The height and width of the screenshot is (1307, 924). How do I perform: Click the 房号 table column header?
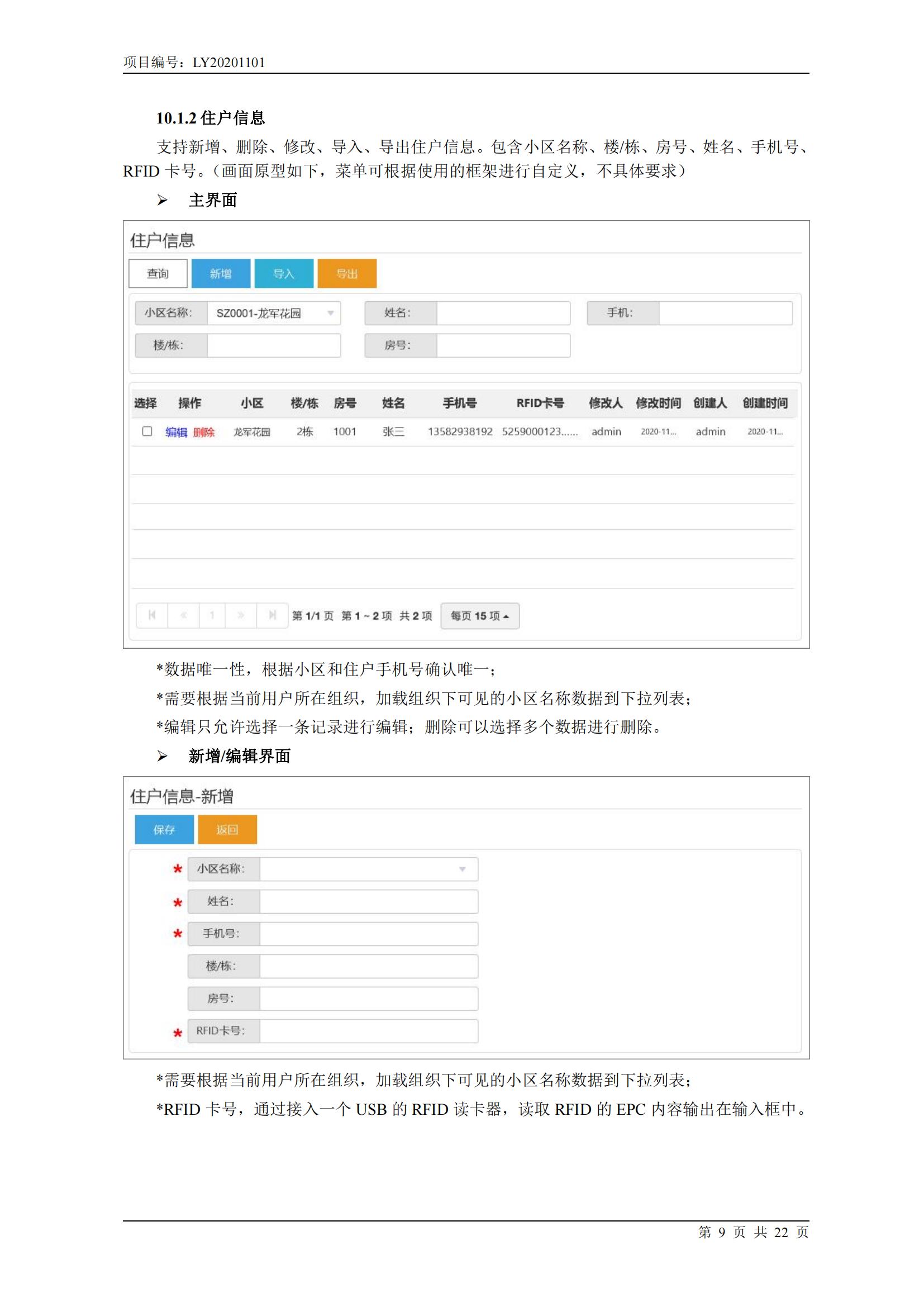coord(345,403)
